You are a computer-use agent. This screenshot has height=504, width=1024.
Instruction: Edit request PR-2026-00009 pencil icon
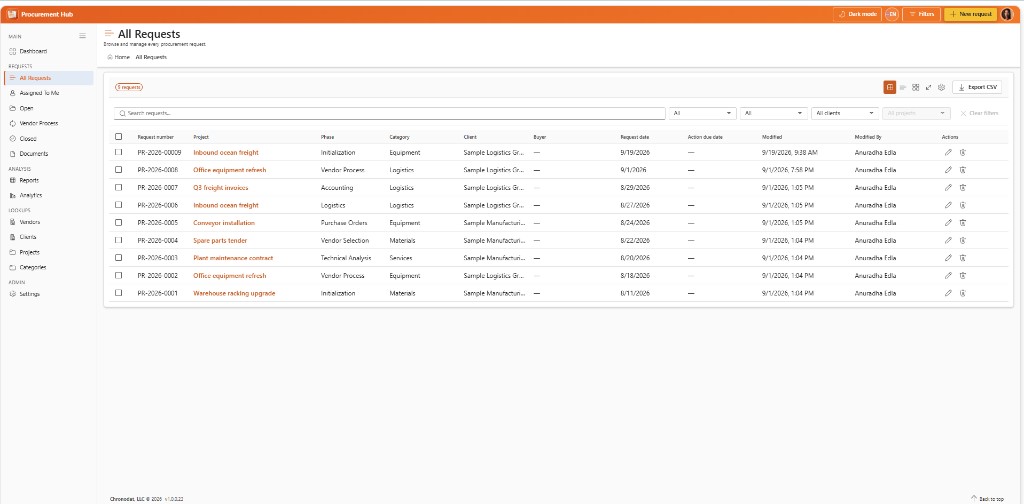948,152
